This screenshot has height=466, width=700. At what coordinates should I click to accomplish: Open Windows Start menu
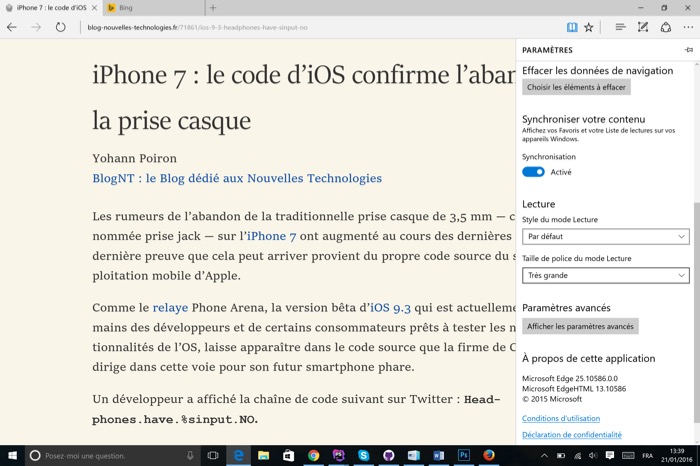click(x=11, y=455)
